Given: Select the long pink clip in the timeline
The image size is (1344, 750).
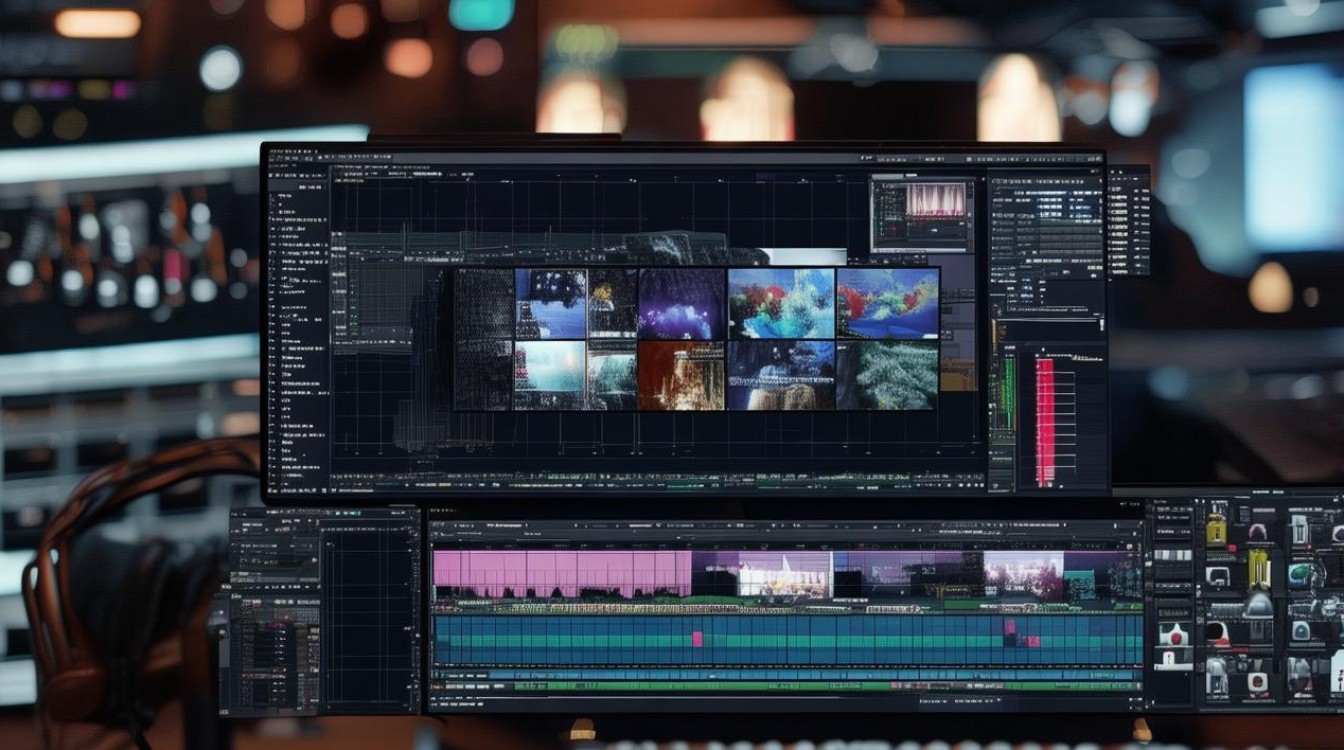Looking at the screenshot, I should [562, 574].
